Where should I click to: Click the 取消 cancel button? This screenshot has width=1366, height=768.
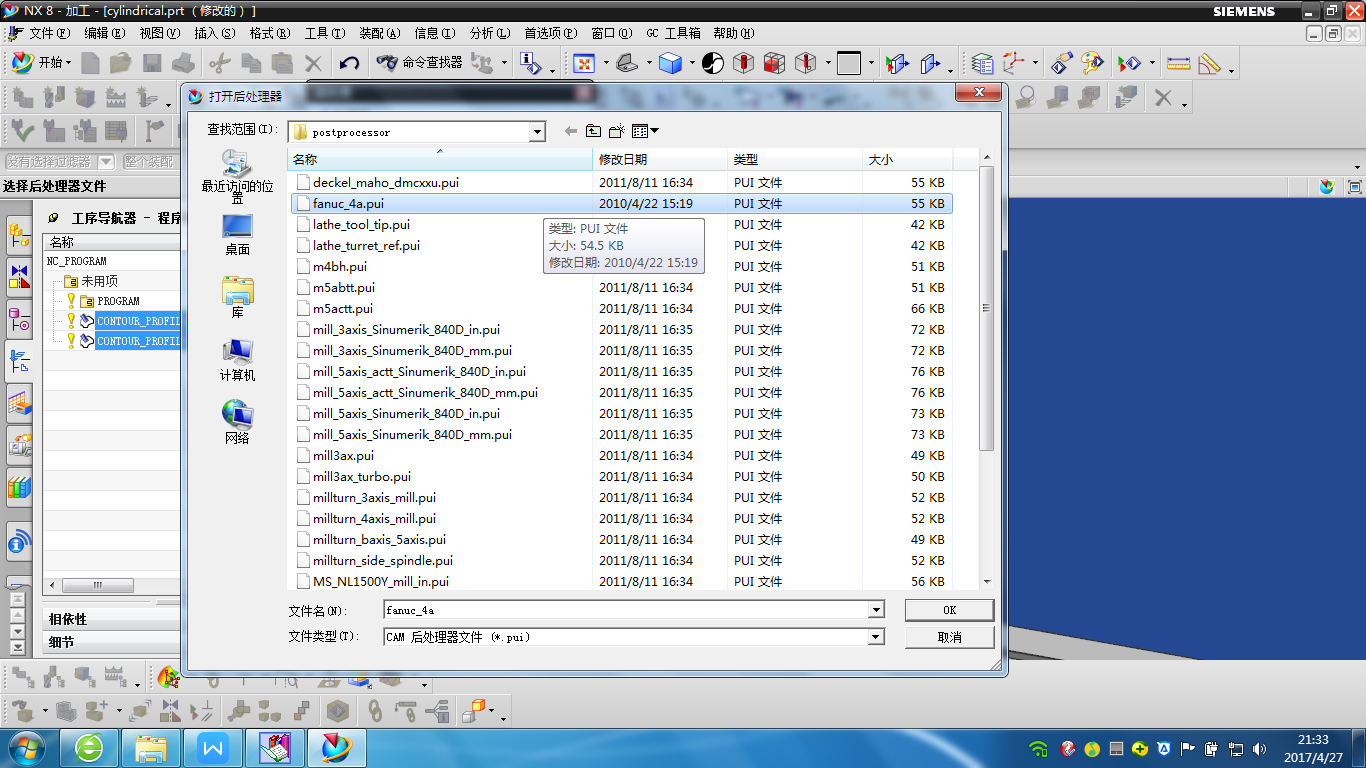949,637
